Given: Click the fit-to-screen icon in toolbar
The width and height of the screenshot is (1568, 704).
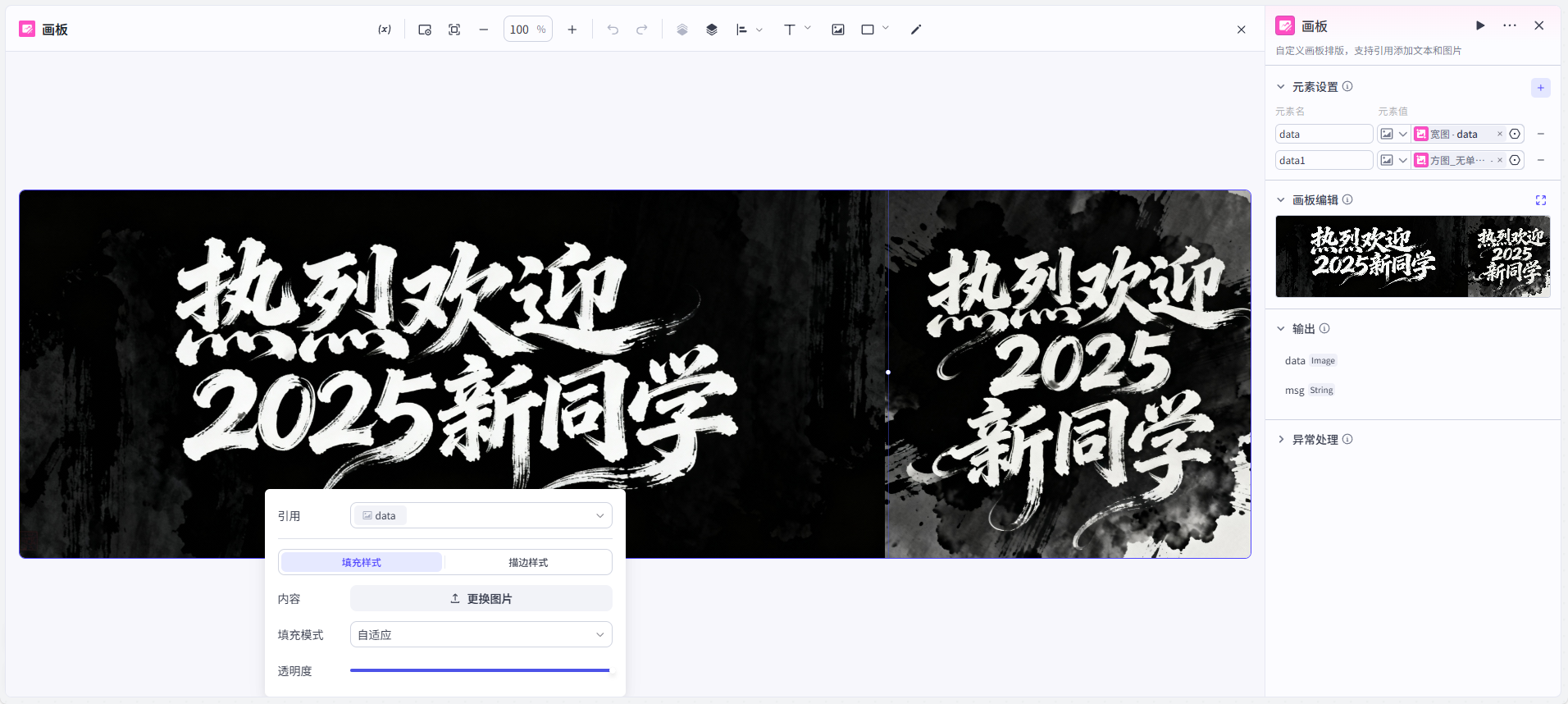Looking at the screenshot, I should [x=454, y=30].
